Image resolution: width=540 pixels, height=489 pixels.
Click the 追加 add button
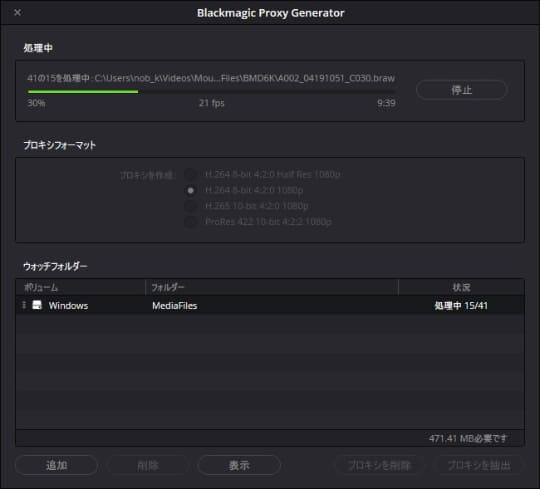[56, 465]
